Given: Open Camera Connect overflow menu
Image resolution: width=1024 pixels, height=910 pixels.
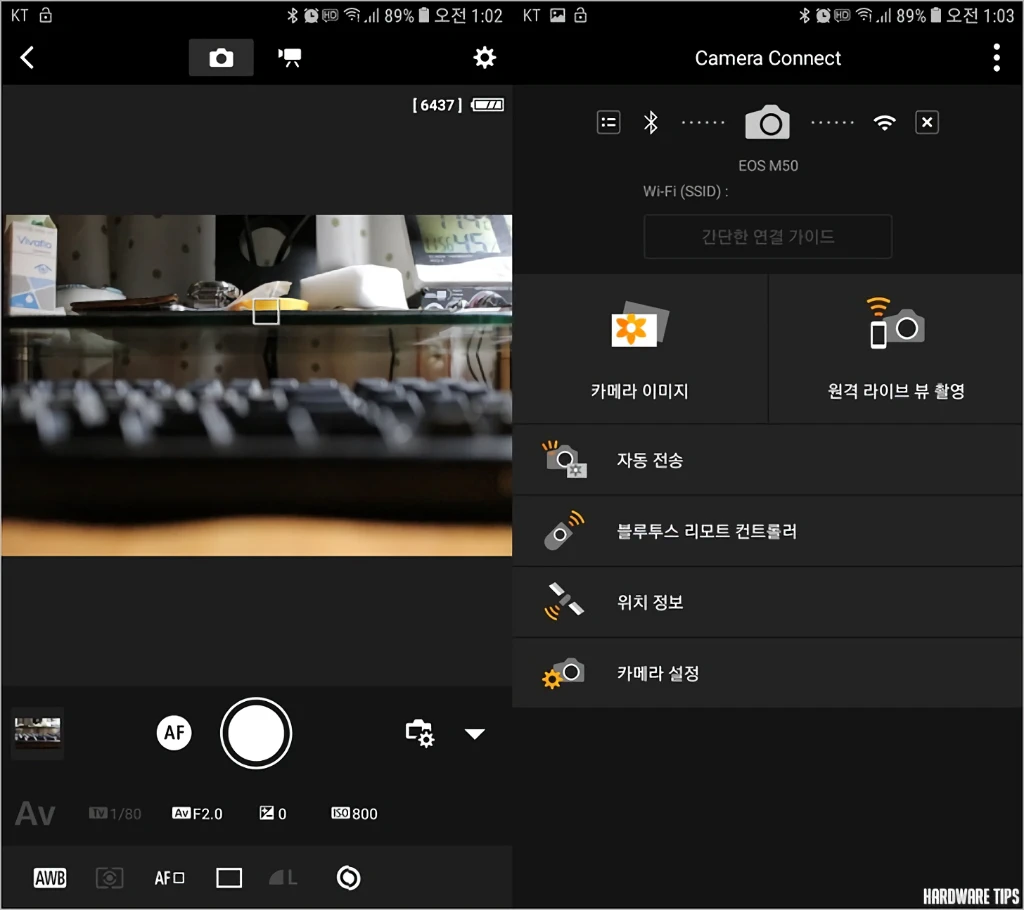Looking at the screenshot, I should pyautogui.click(x=997, y=57).
